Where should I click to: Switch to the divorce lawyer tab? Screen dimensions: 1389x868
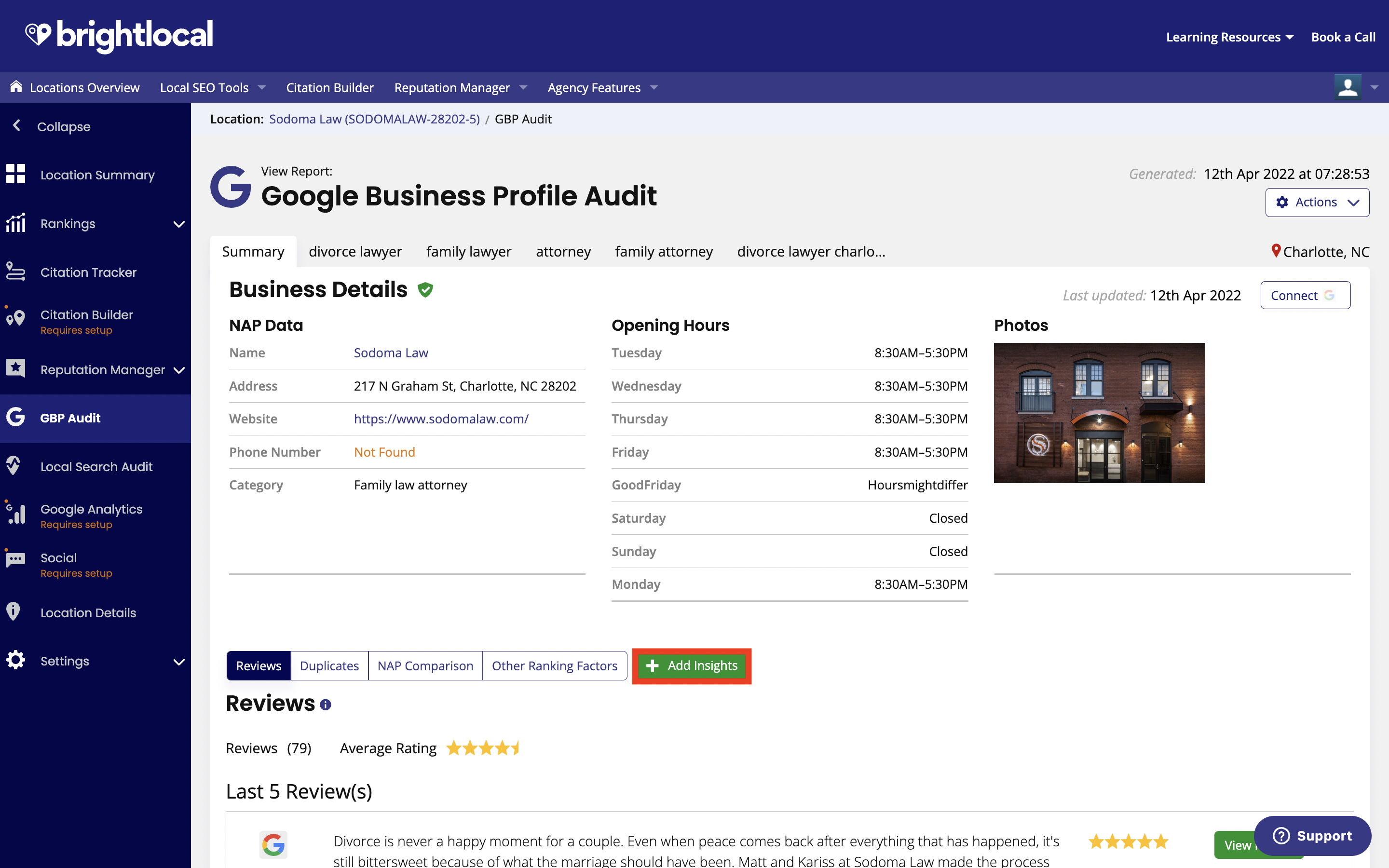click(x=355, y=251)
